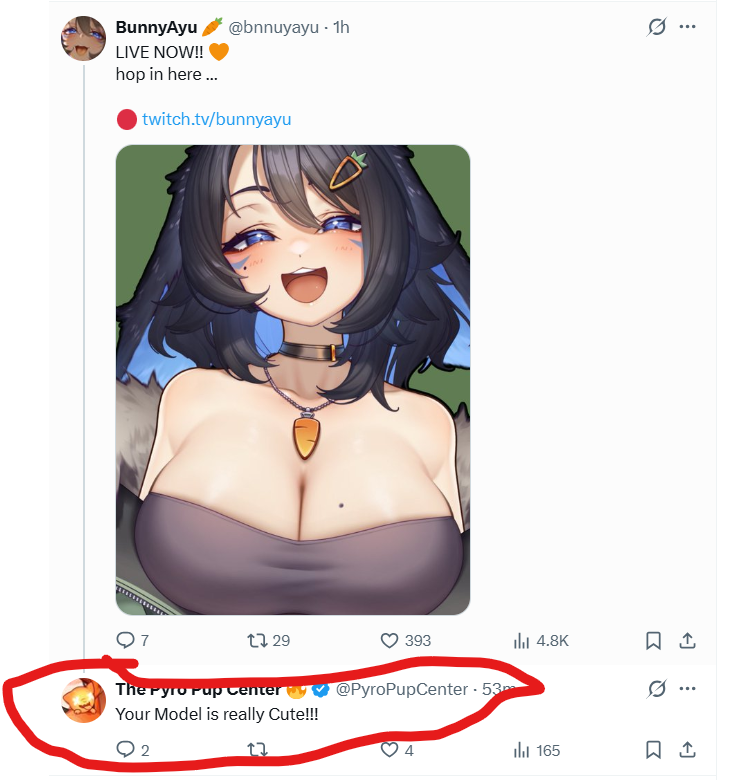Open the more options menu on BunnyAyu's post
This screenshot has width=737, height=780.
coord(687,26)
